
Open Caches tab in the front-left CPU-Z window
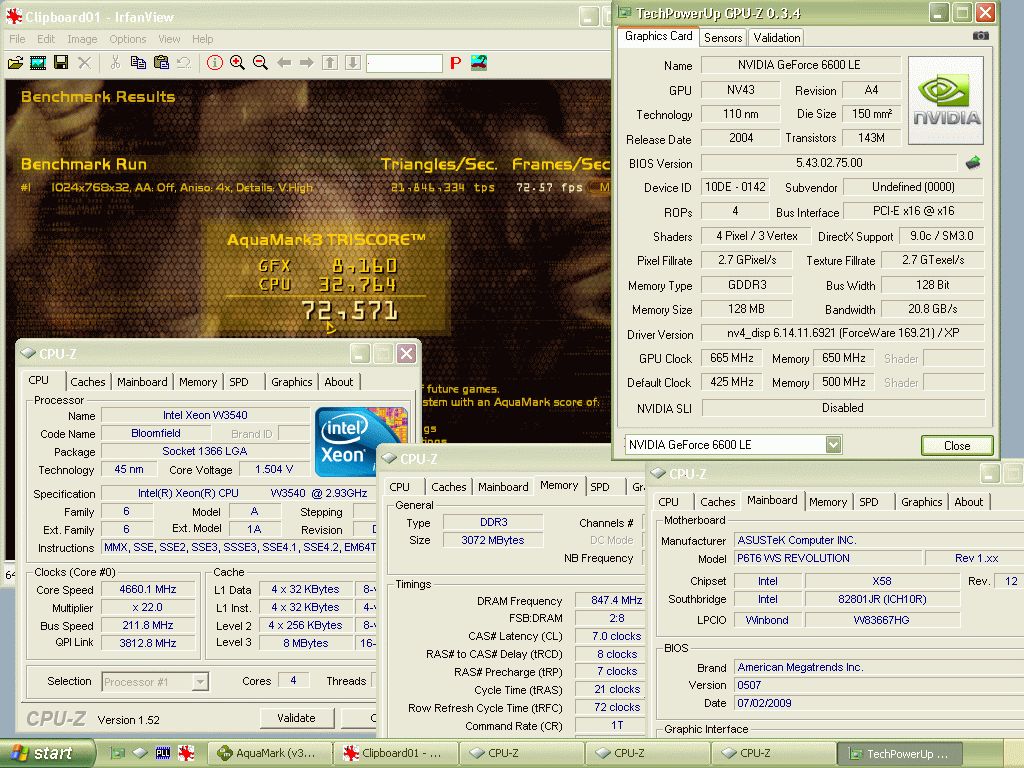[88, 382]
